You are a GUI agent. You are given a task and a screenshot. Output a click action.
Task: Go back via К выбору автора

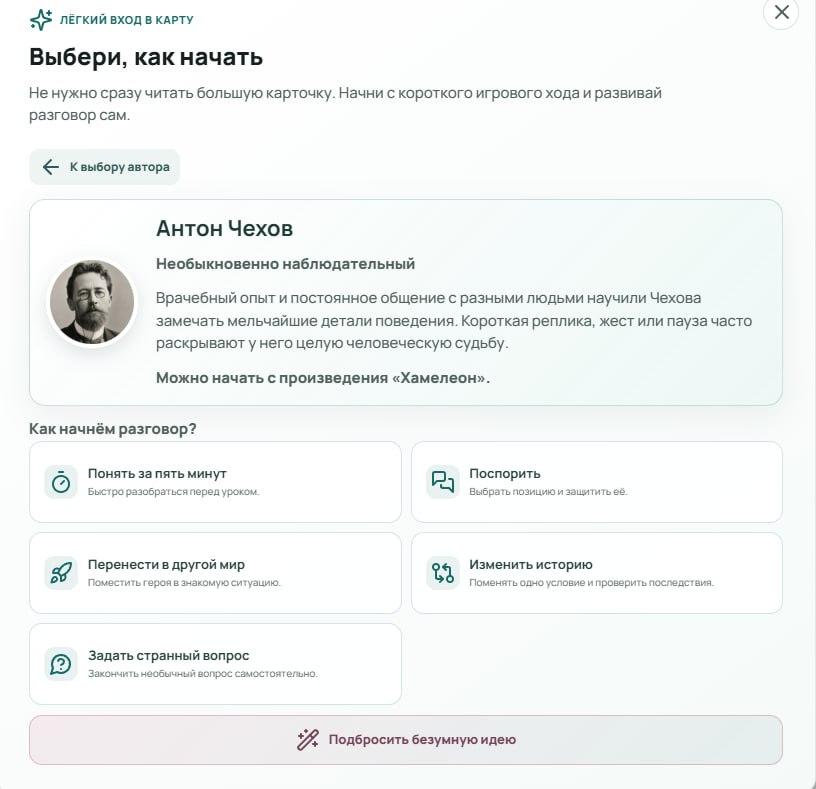105,167
